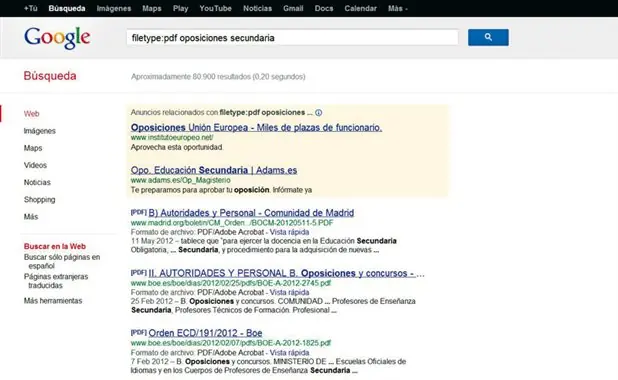Open Imágenes in the top bar

[114, 8]
